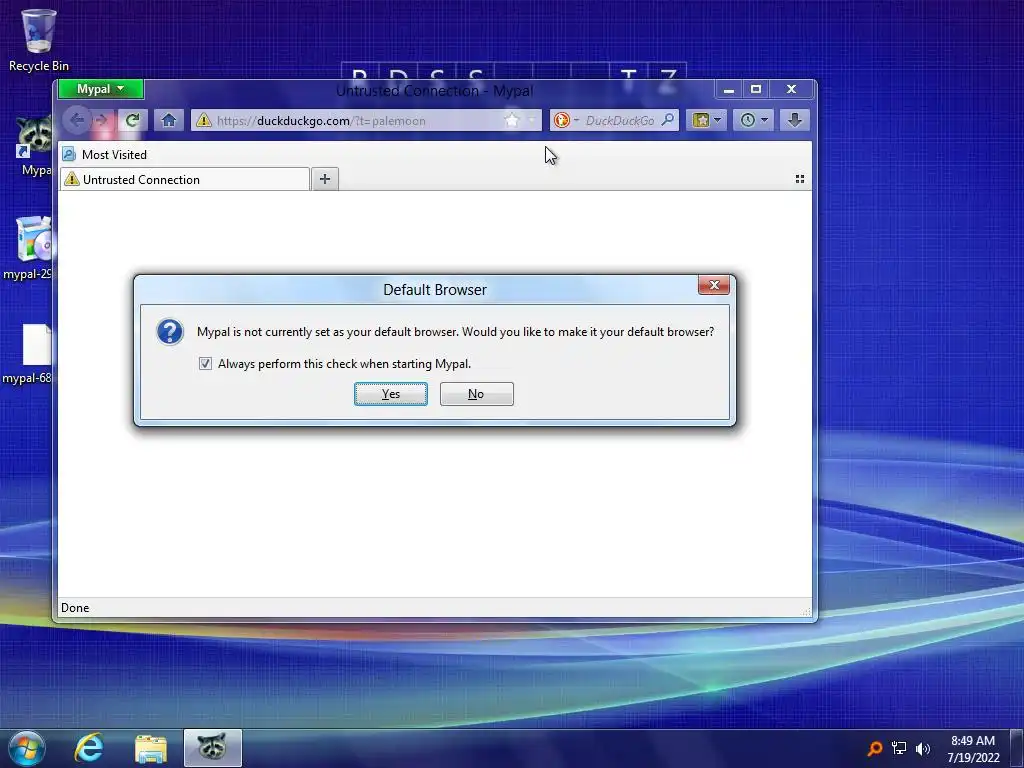The image size is (1024, 768).
Task: Click No in Default Browser dialog
Action: [476, 394]
